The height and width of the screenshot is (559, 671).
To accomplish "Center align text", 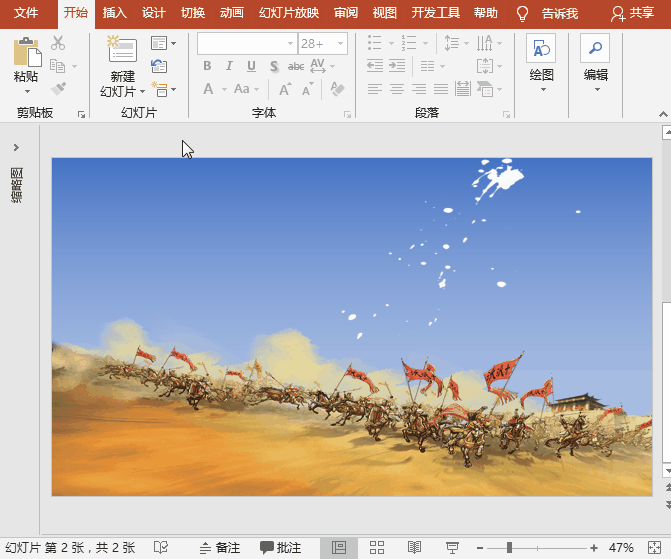I will [397, 89].
